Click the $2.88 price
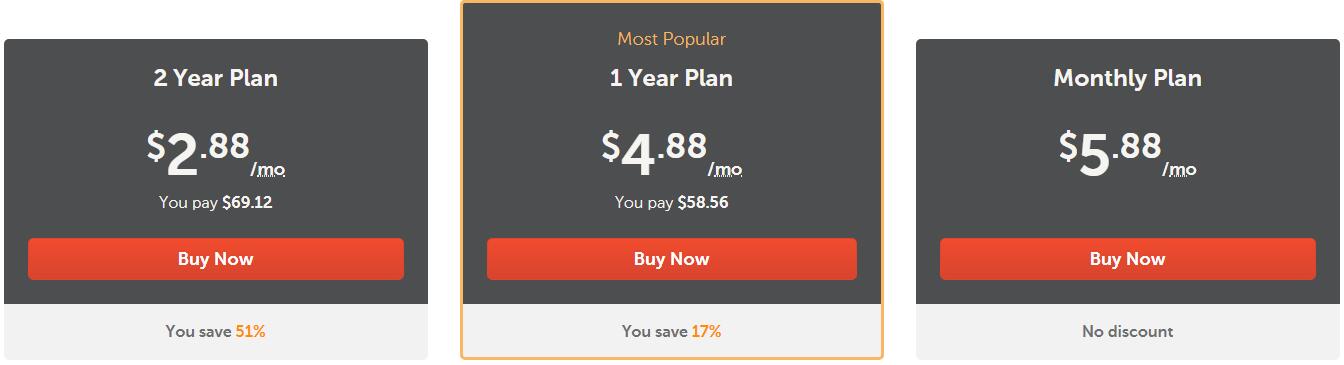 [x=199, y=154]
